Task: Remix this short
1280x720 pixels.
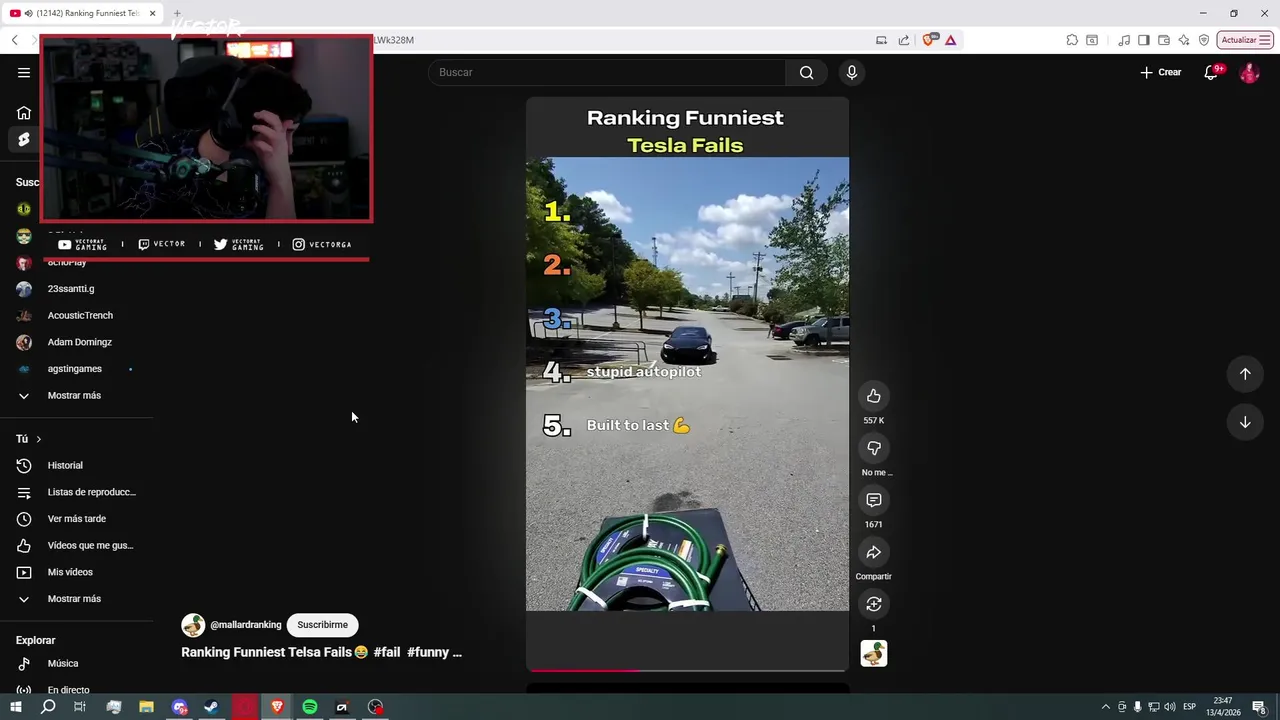Action: pyautogui.click(x=874, y=604)
